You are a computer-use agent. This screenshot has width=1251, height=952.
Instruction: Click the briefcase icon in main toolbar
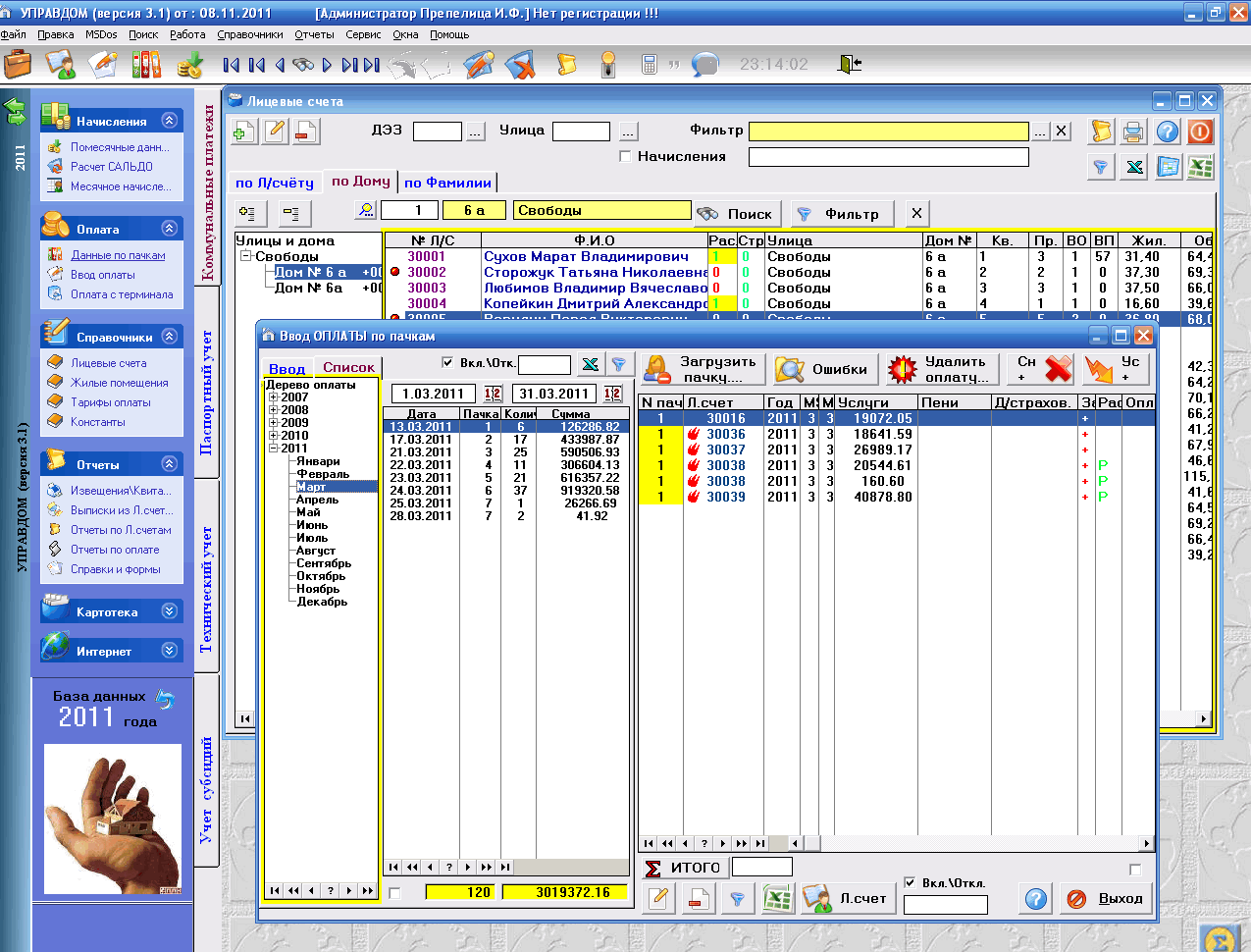18,65
